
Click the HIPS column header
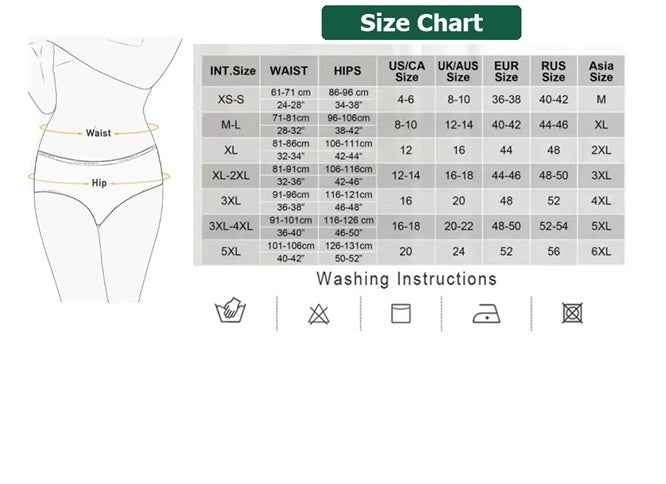click(347, 71)
